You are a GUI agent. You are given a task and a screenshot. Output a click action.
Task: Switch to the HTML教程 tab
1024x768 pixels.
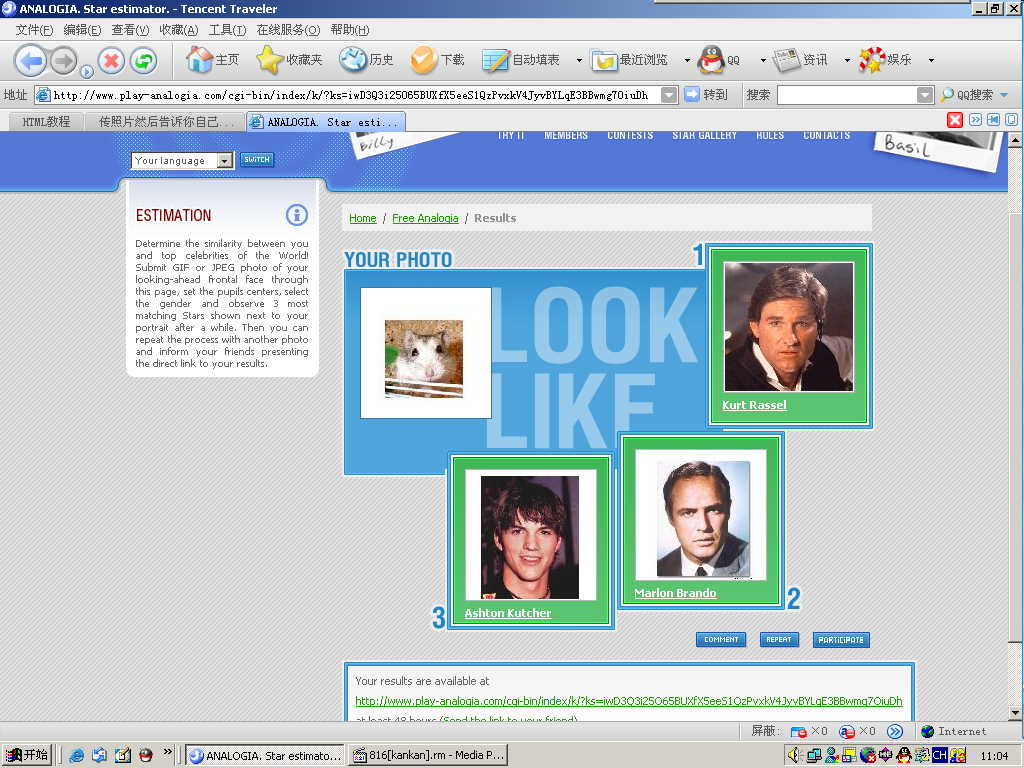46,121
